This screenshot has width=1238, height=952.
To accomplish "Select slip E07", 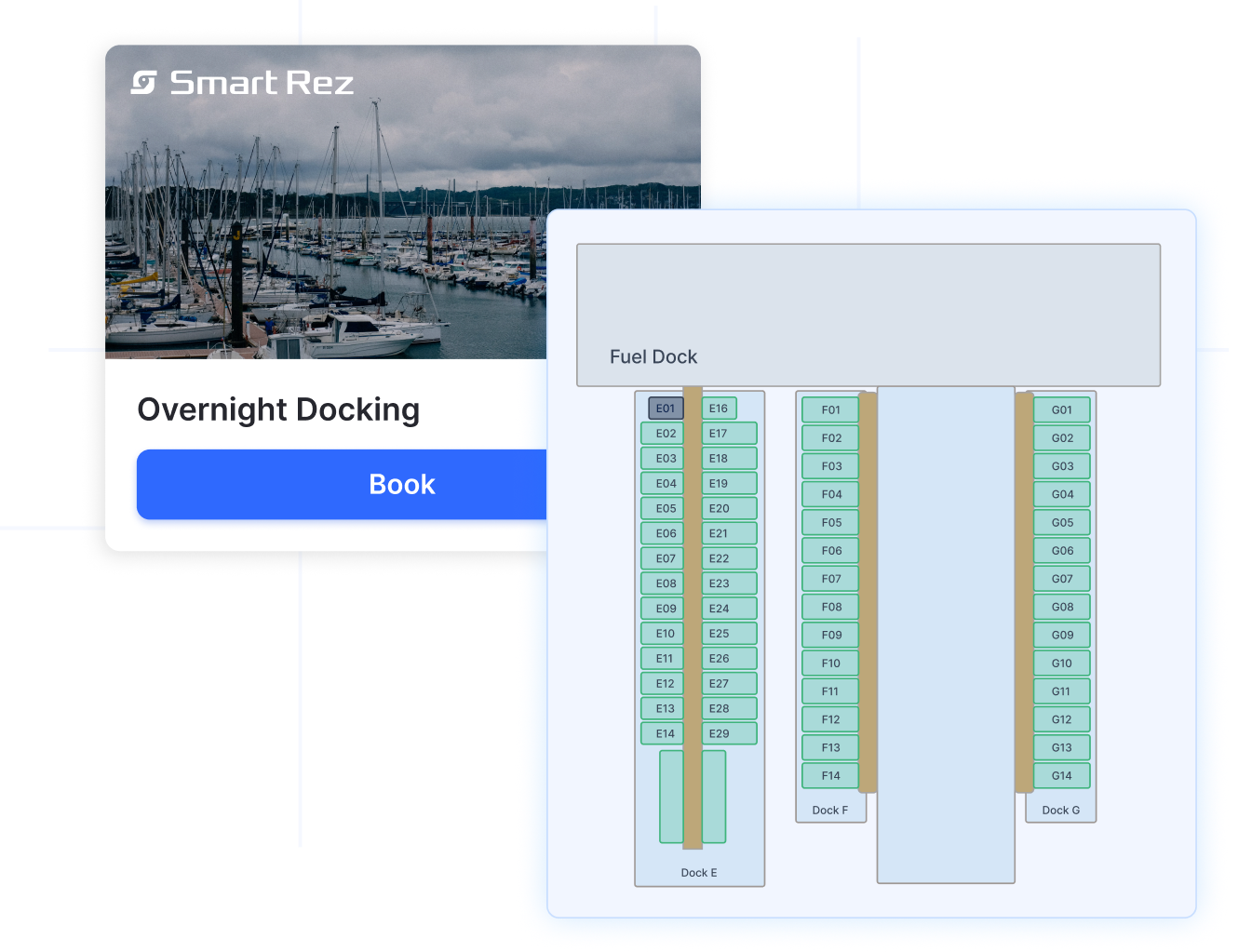I will click(x=662, y=559).
